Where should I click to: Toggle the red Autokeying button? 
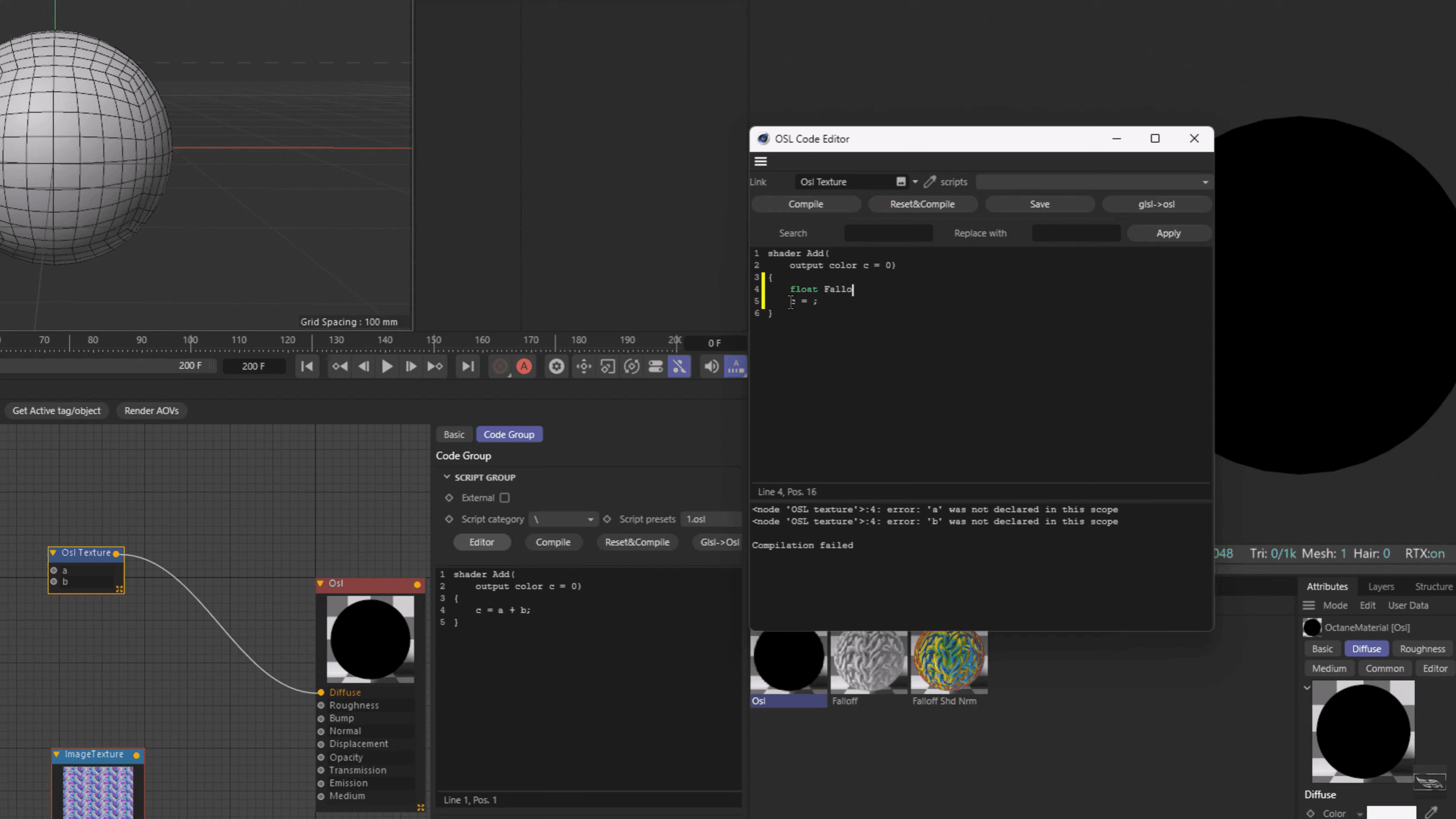(x=524, y=367)
